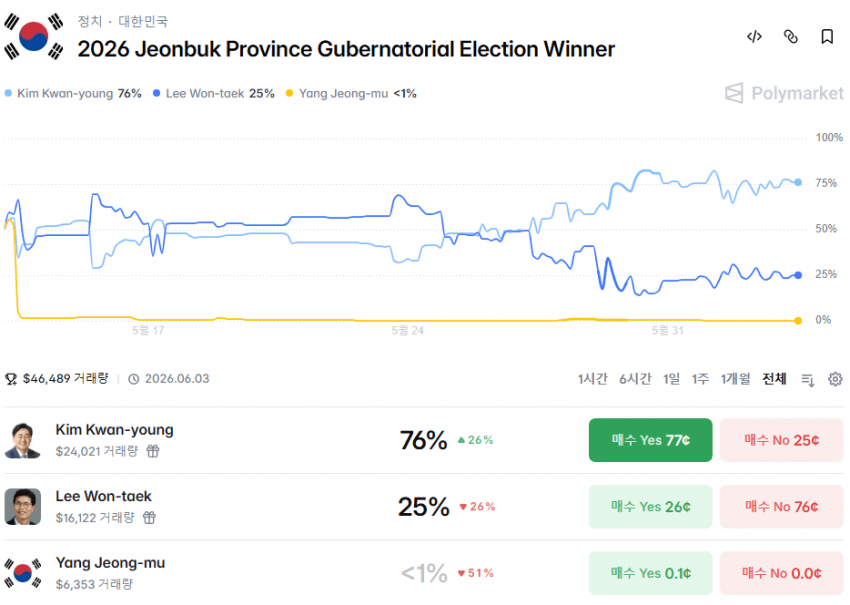Screen dimensions: 850x605
Task: Click the 정치 category link
Action: coord(89,21)
